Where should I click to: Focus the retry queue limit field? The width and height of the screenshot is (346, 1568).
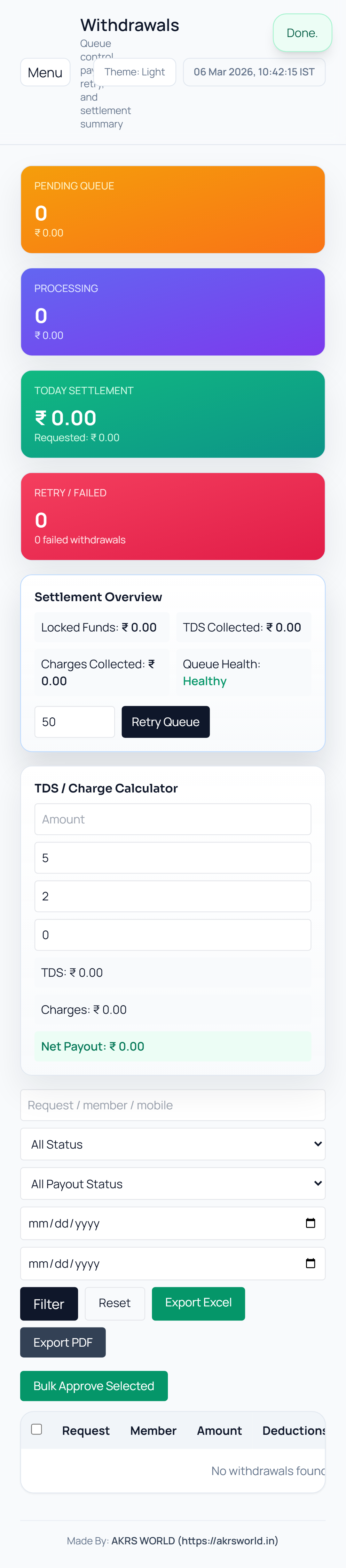[74, 721]
